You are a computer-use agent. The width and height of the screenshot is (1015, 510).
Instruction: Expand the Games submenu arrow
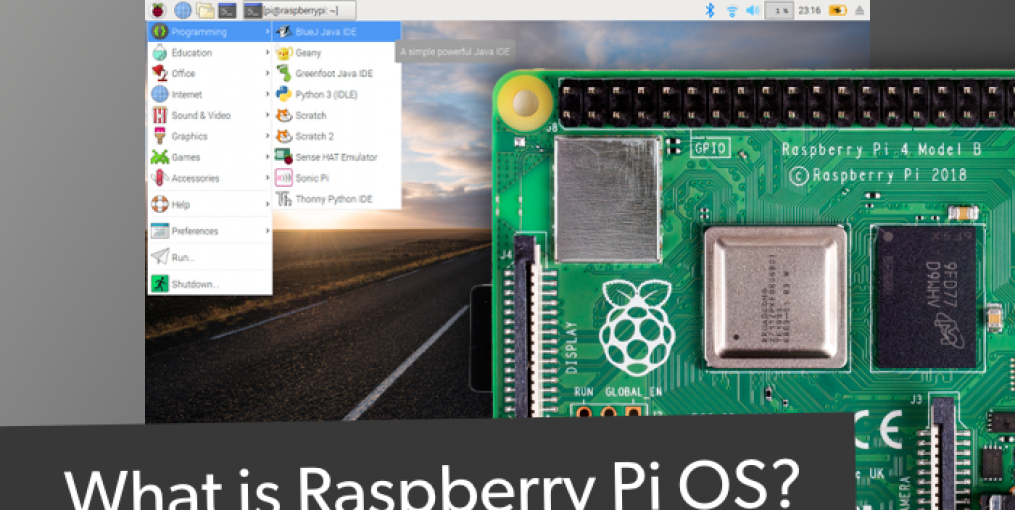267,157
